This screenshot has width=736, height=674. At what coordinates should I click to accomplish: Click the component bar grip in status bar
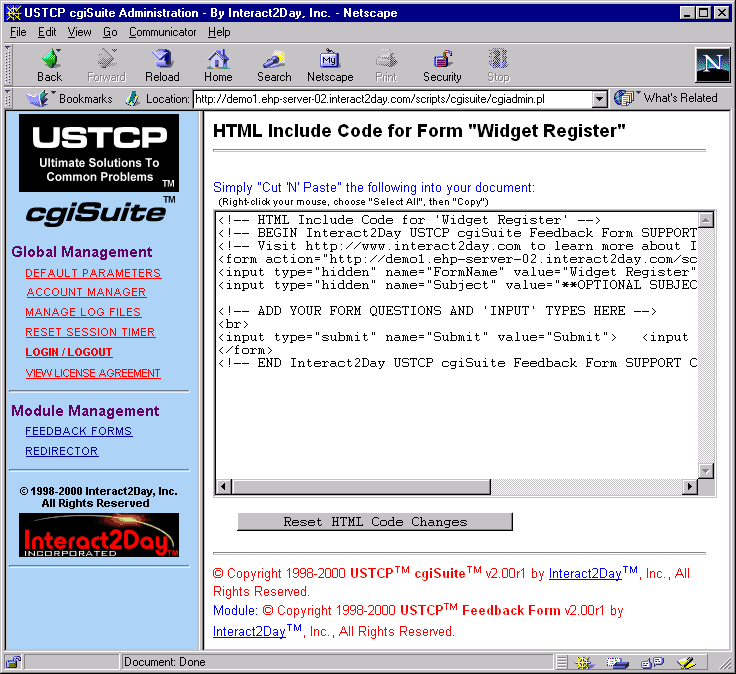(562, 662)
